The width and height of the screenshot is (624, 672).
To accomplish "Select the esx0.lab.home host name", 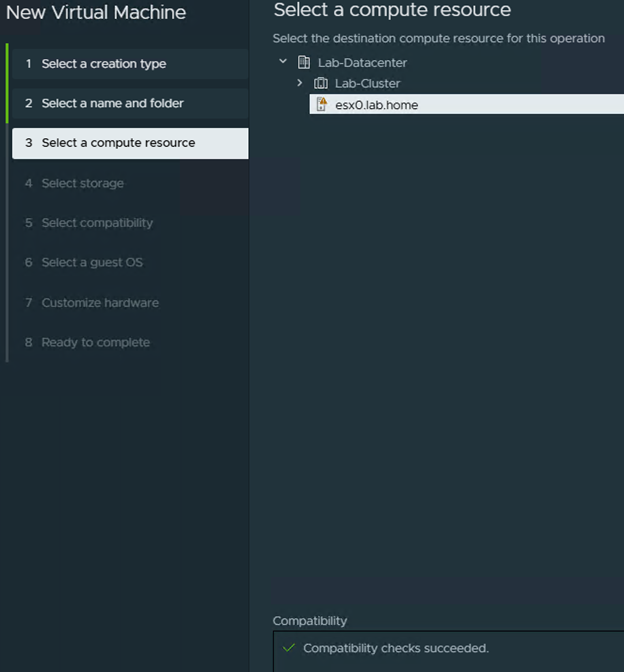I will [376, 105].
